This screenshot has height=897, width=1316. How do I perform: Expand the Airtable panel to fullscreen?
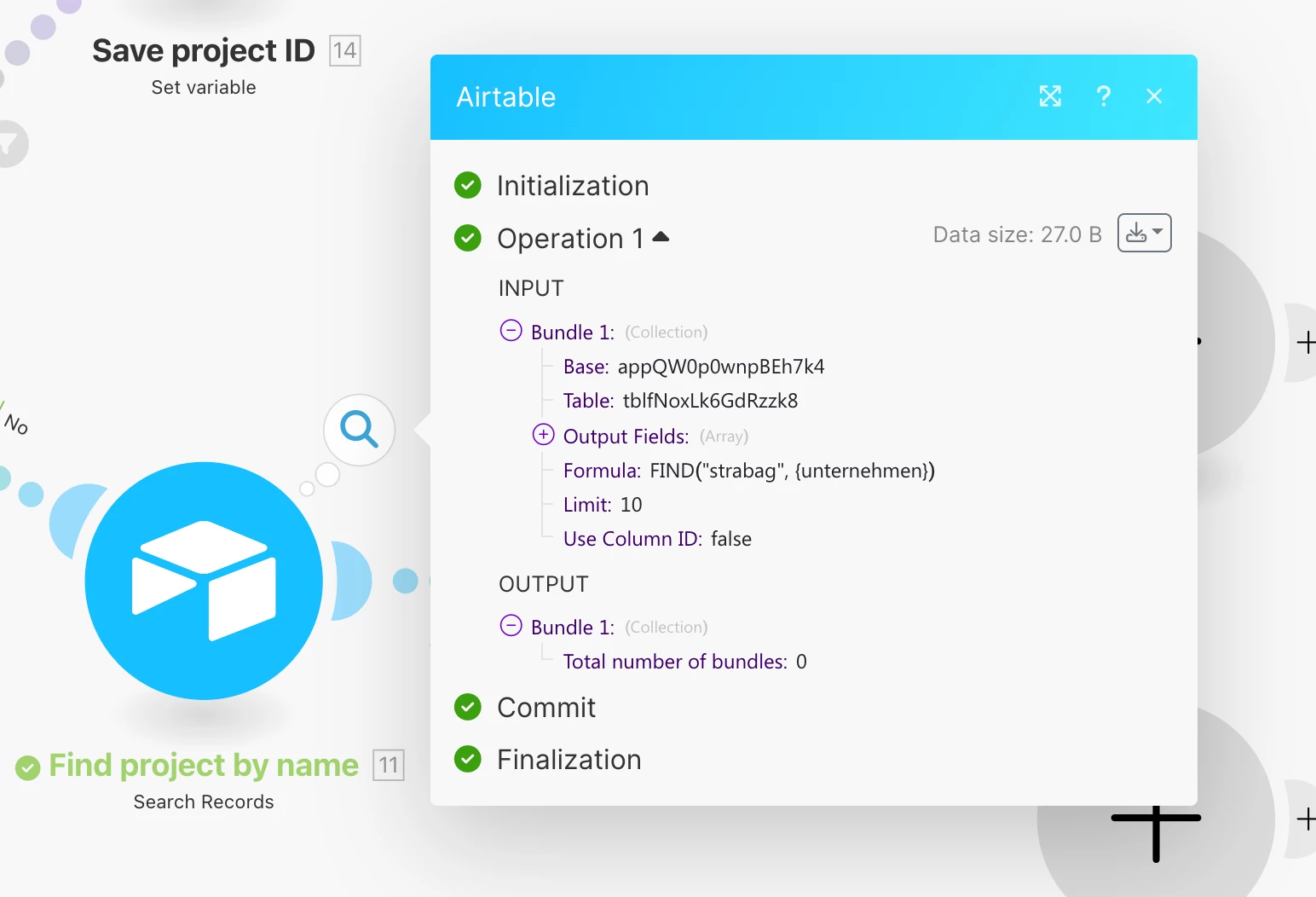(1050, 96)
